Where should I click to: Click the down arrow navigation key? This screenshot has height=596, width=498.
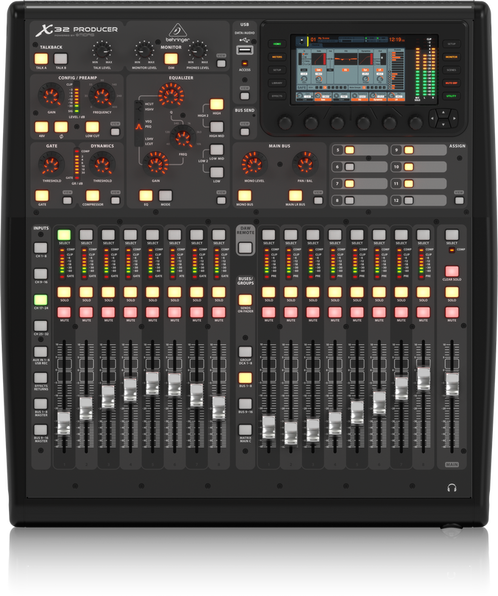tap(443, 125)
